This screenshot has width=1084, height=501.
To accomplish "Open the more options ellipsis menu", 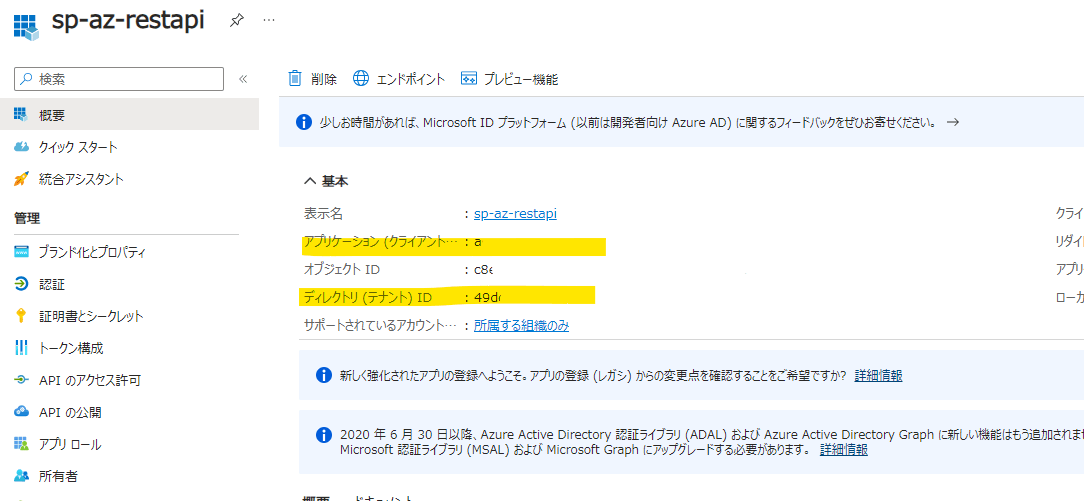I will (269, 20).
